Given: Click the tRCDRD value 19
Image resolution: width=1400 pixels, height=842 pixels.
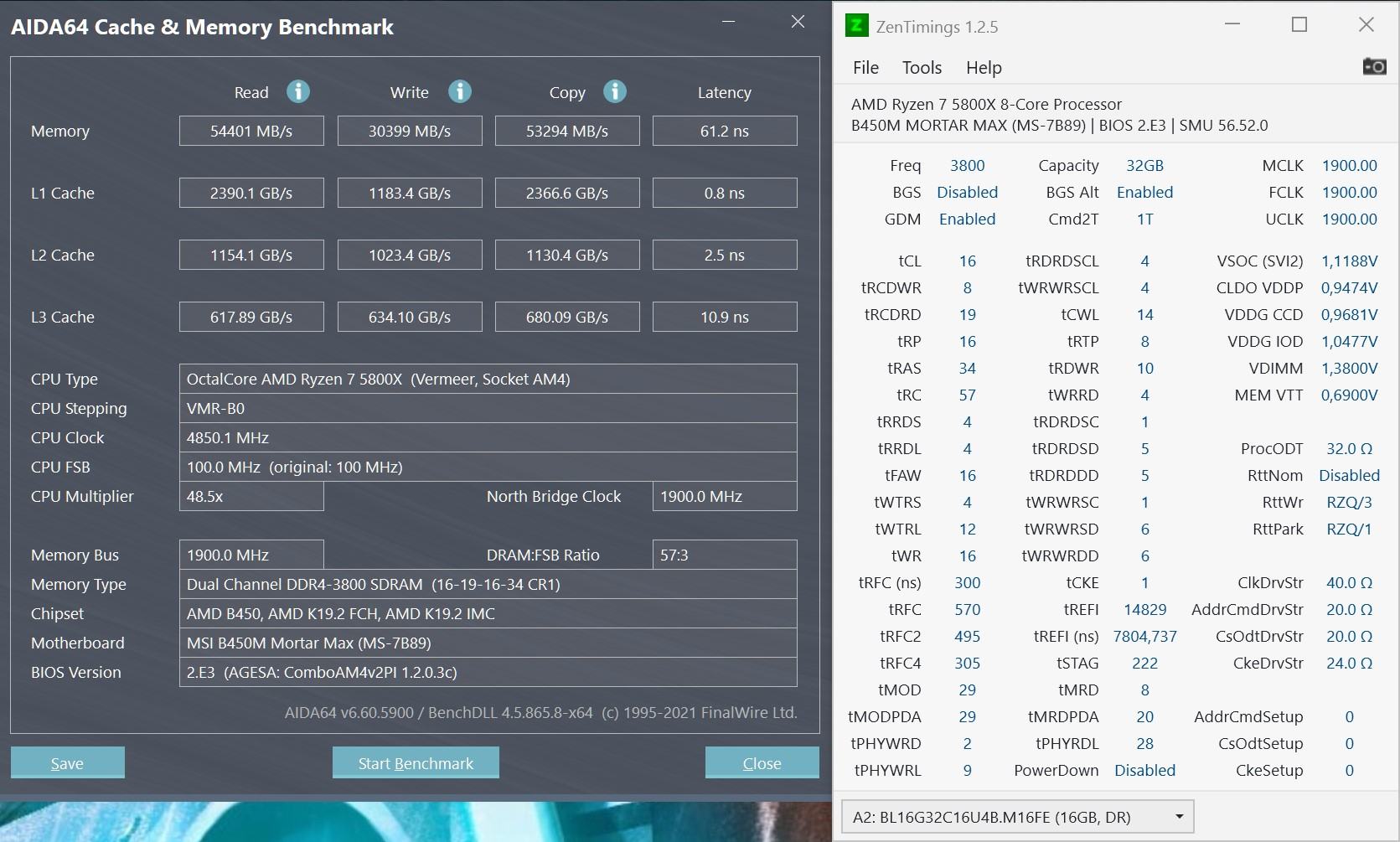Looking at the screenshot, I should click(x=967, y=314).
